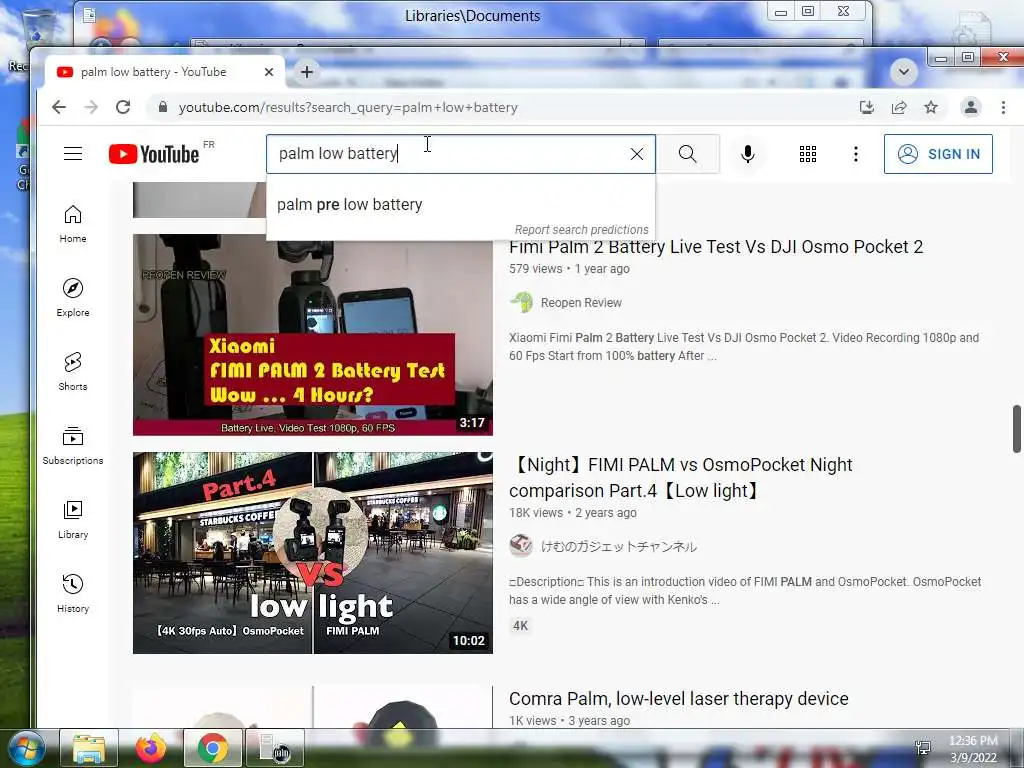1024x768 pixels.
Task: Open Fimi Palm 2 Battery Live Test title
Action: coord(716,247)
